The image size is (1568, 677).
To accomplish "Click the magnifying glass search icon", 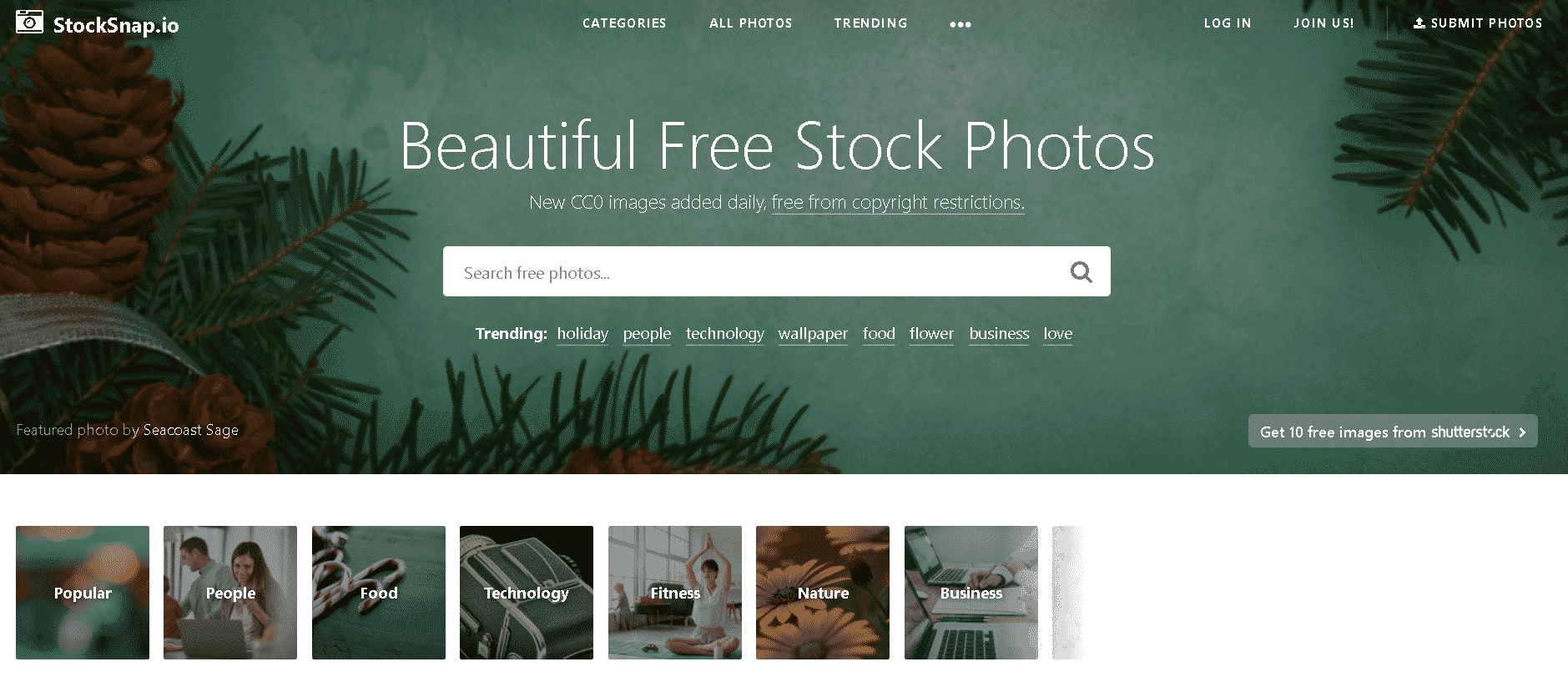I will pyautogui.click(x=1081, y=272).
